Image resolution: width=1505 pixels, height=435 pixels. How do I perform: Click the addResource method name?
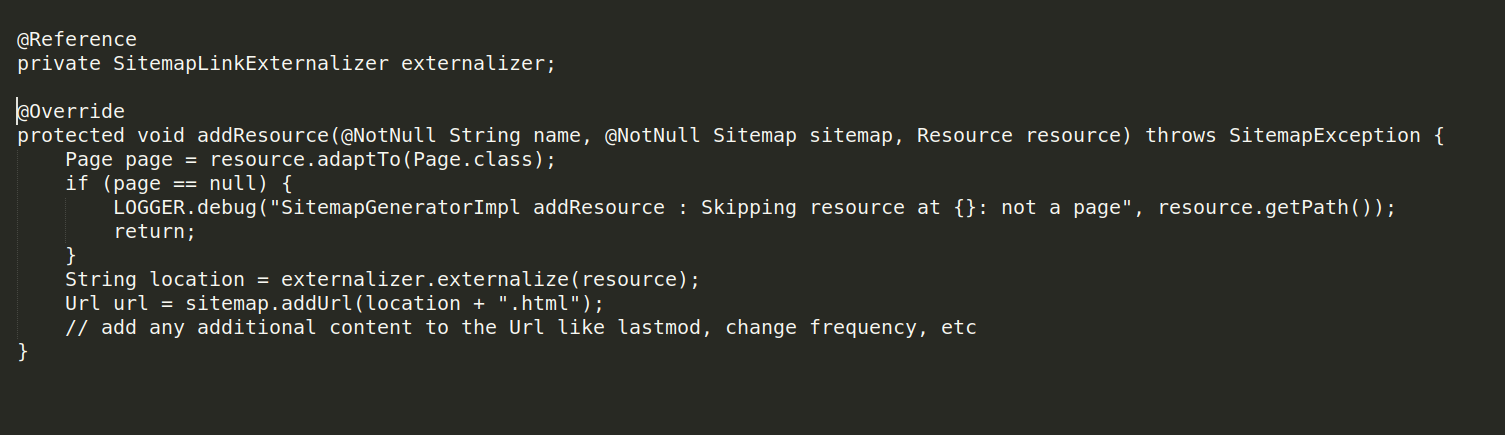pos(263,136)
